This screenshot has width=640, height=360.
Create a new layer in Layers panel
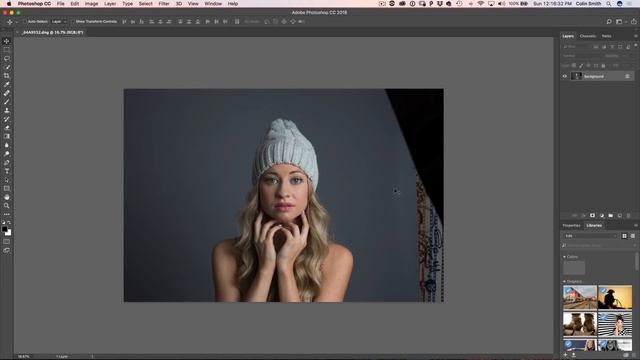pyautogui.click(x=620, y=216)
